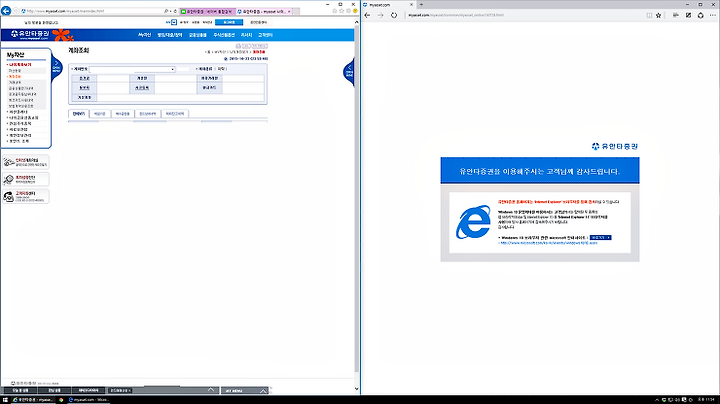This screenshot has height=404, width=720.
Task: Open new blank tab in IE
Action: click(x=296, y=11)
